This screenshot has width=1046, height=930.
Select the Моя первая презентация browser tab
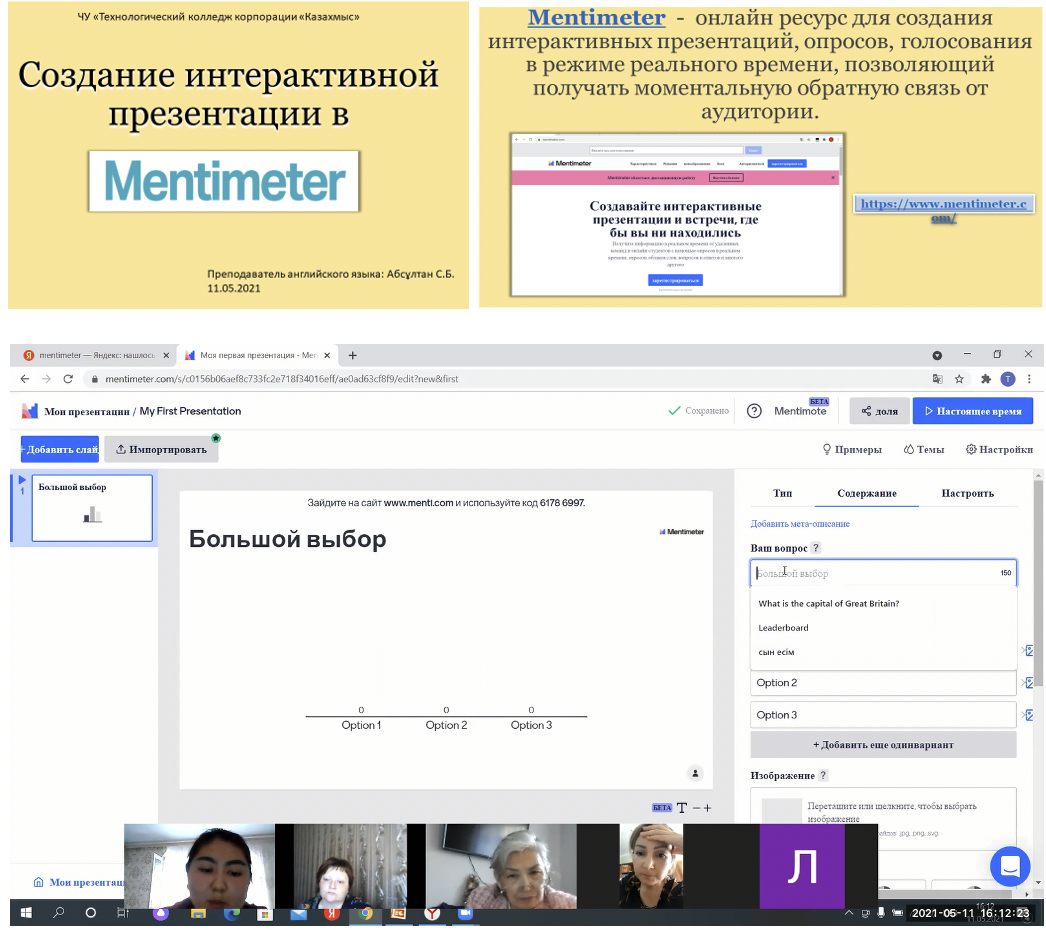(257, 356)
